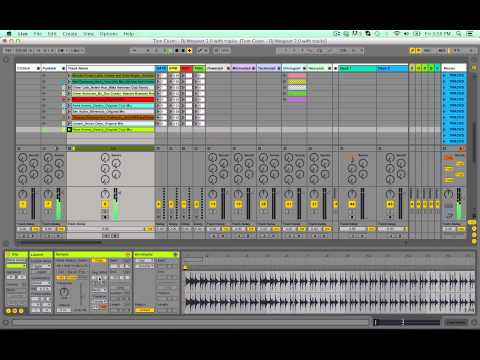The image size is (480, 360).
Task: Toggle the yellow Draw Mode pencil switch
Action: (x=413, y=51)
